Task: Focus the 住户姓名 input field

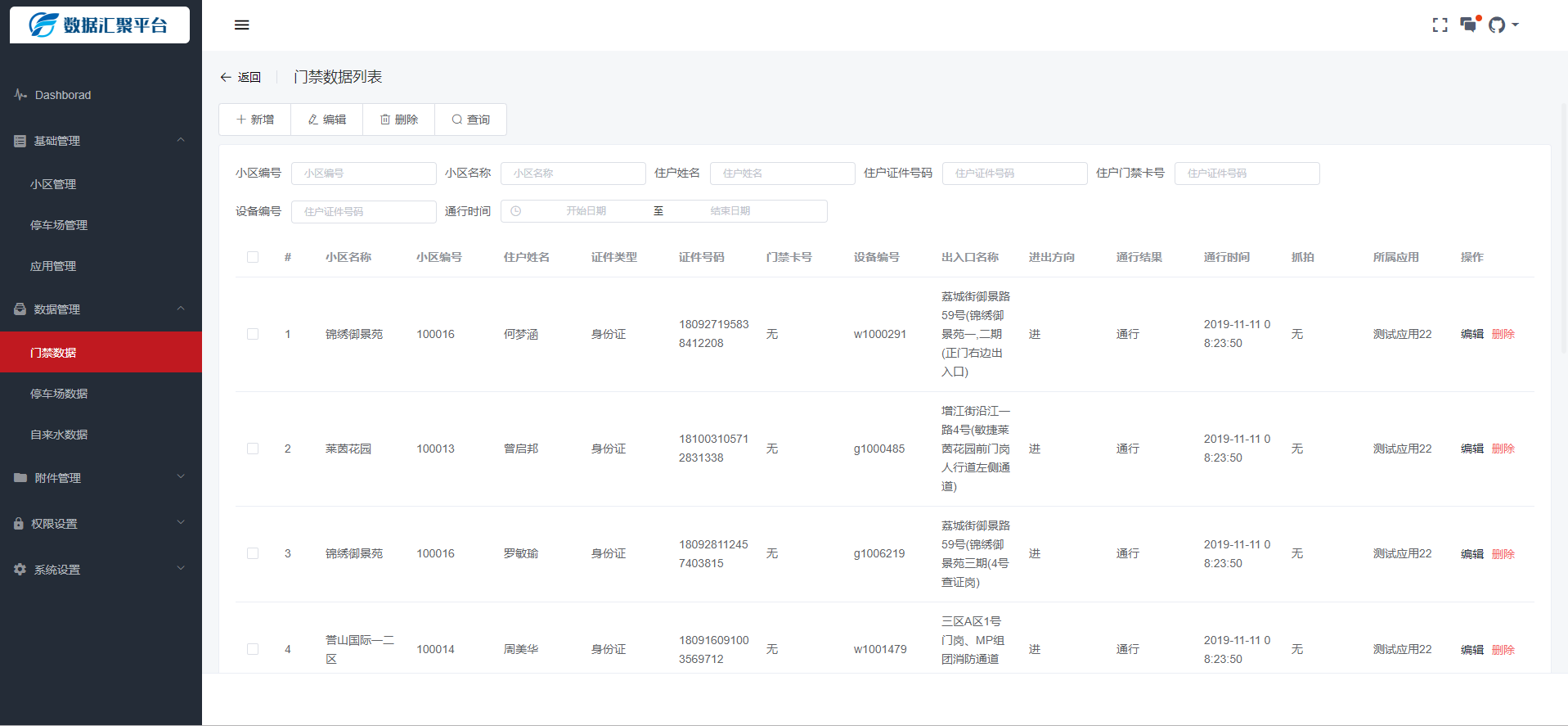Action: point(783,174)
